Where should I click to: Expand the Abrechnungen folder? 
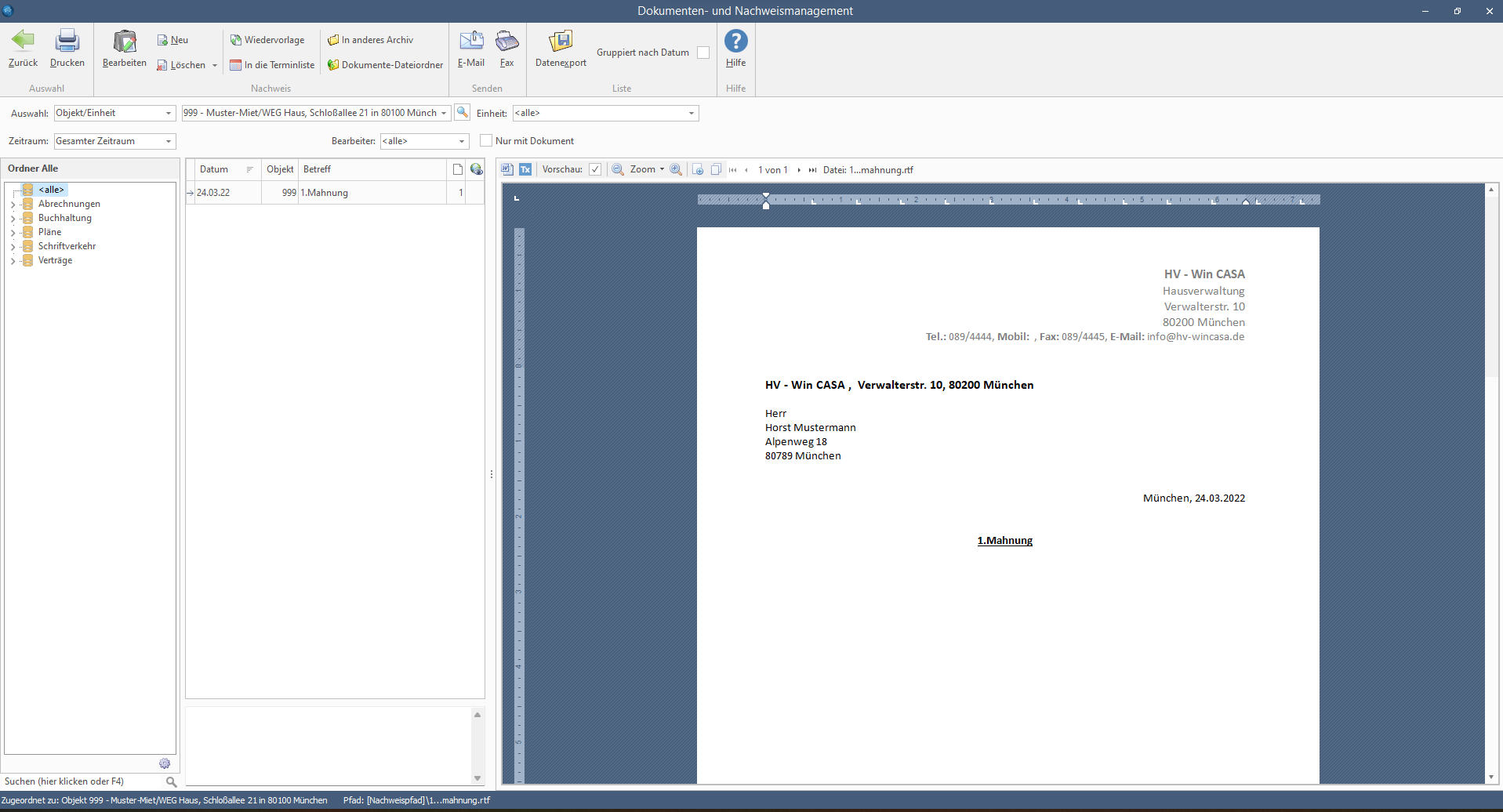pyautogui.click(x=13, y=205)
